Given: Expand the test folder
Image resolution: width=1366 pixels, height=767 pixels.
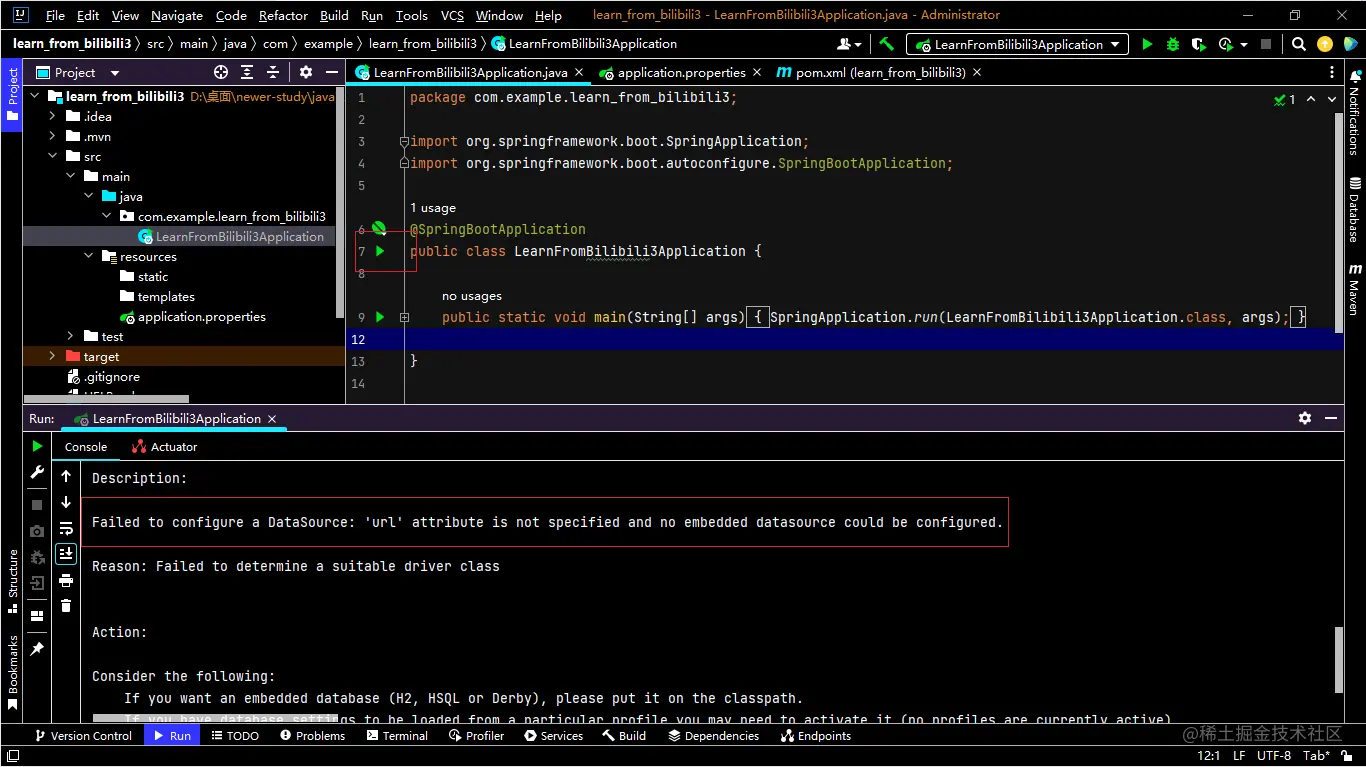Looking at the screenshot, I should 70,336.
